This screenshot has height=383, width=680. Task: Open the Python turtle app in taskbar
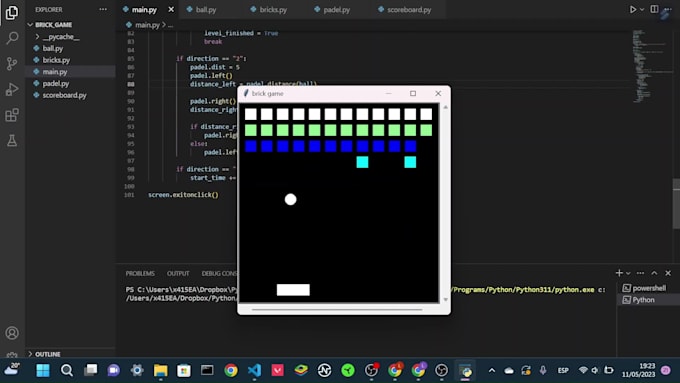(x=465, y=370)
